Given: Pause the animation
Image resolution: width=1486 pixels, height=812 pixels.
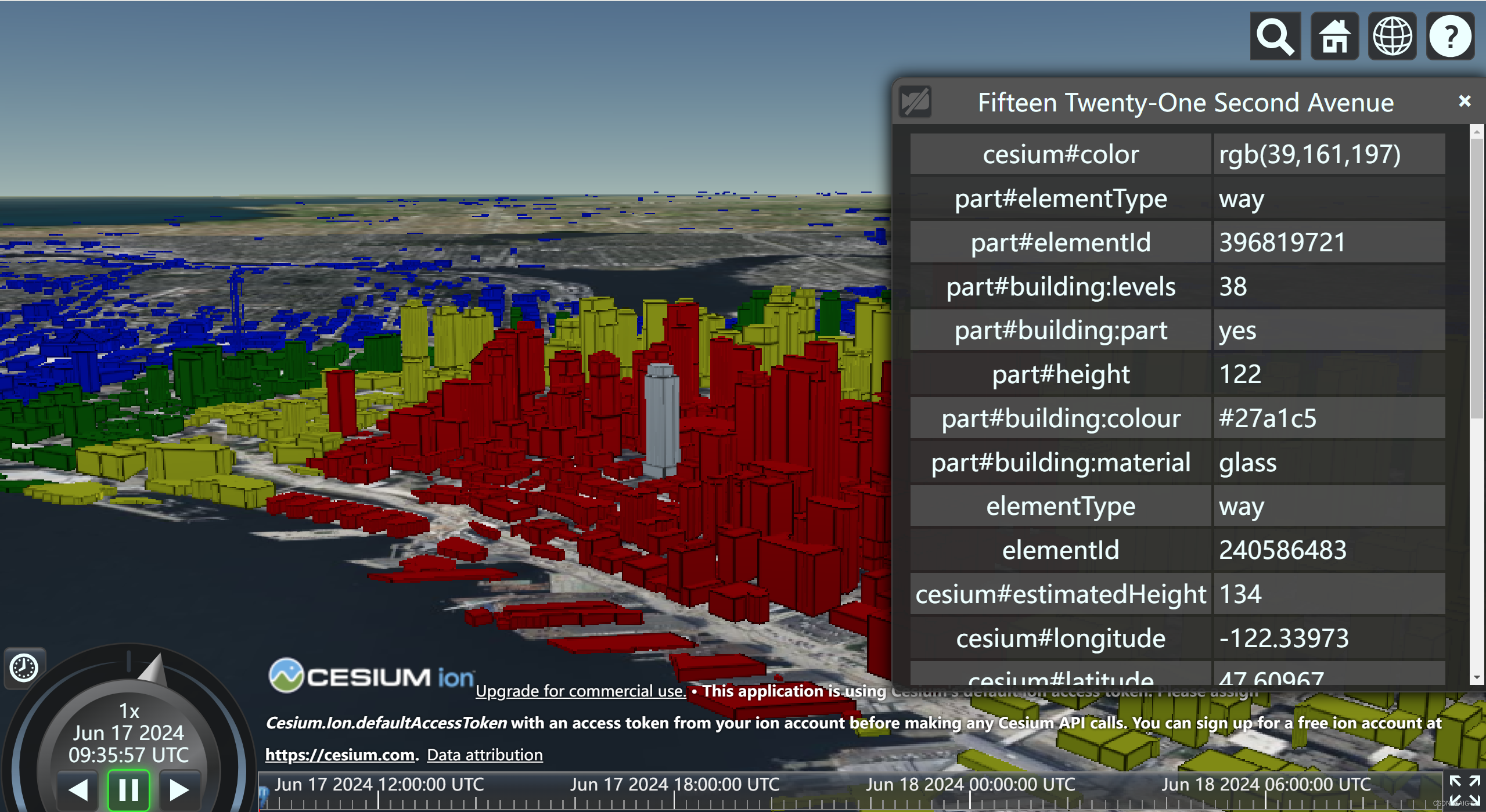Looking at the screenshot, I should tap(128, 790).
